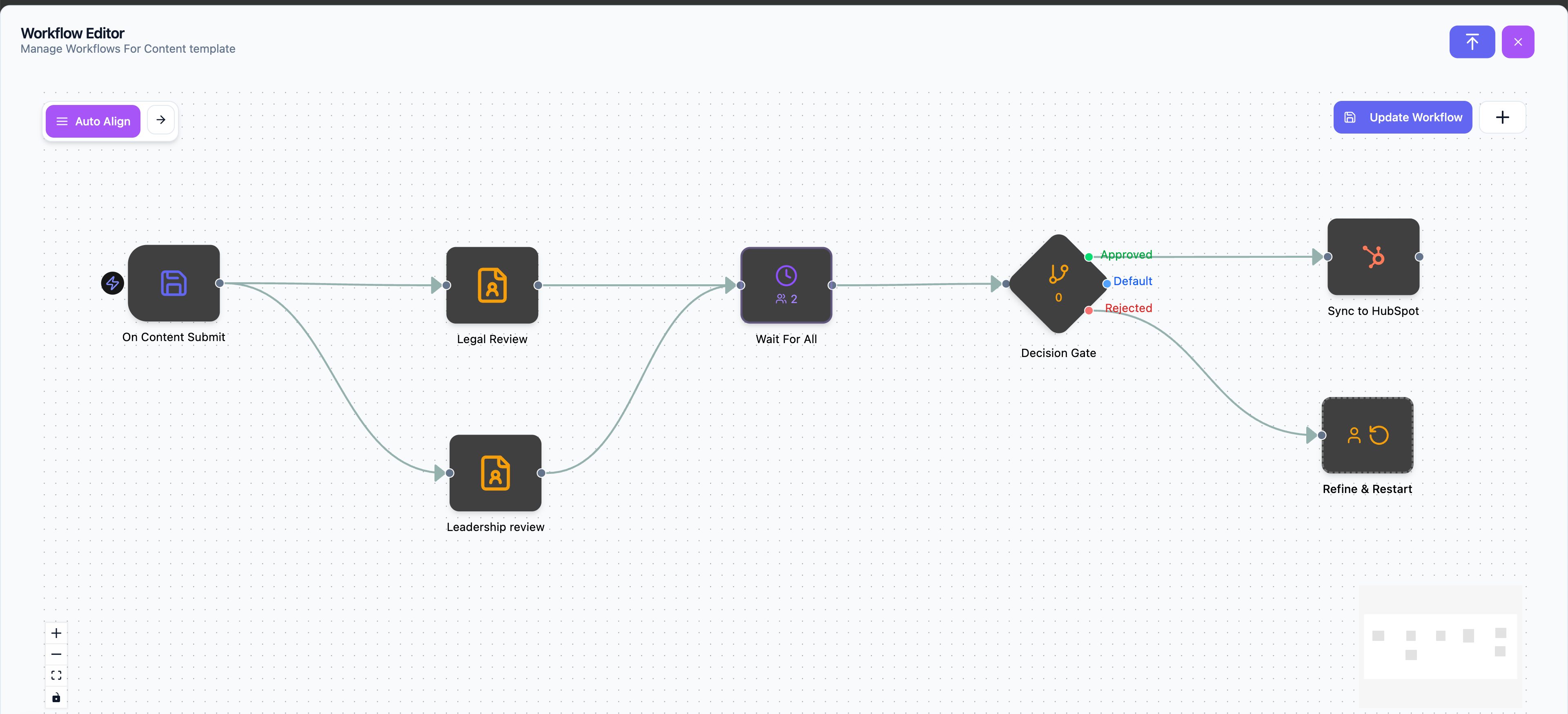Fit view using the fullscreen brackets control
The width and height of the screenshot is (1568, 714).
[56, 675]
